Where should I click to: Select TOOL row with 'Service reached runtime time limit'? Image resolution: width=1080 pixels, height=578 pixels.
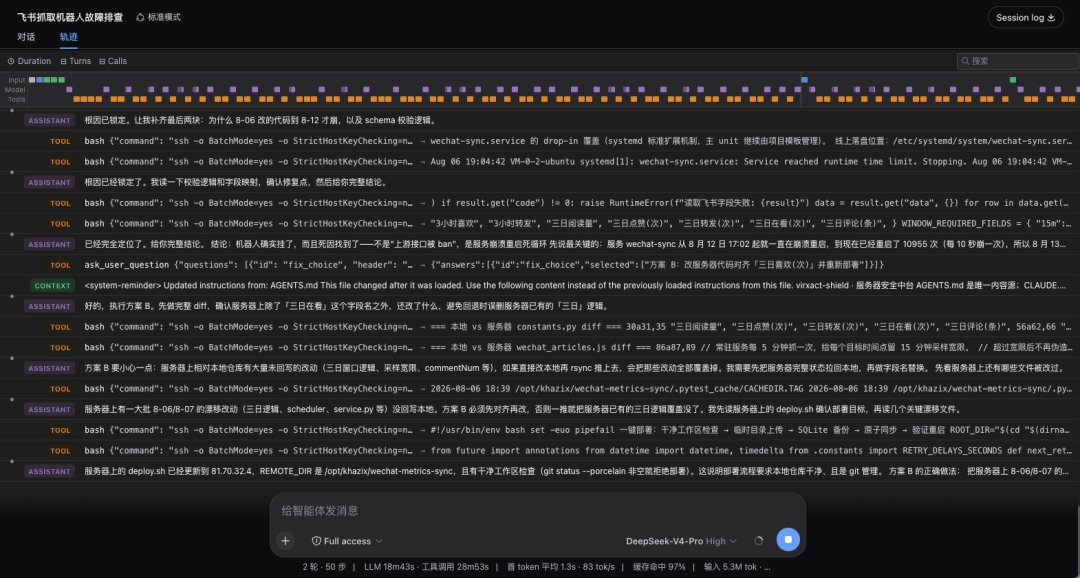click(540, 162)
